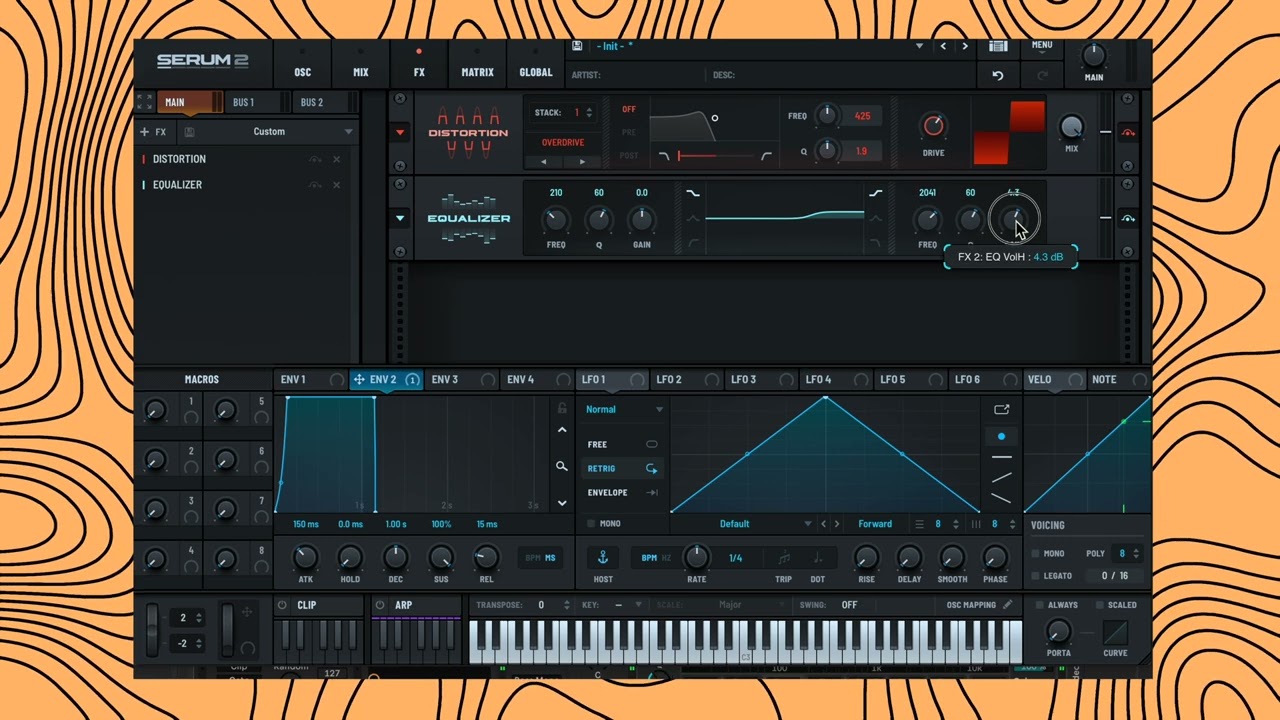This screenshot has height=720, width=1280.
Task: Click the MAIN volume knob
Action: click(1093, 56)
